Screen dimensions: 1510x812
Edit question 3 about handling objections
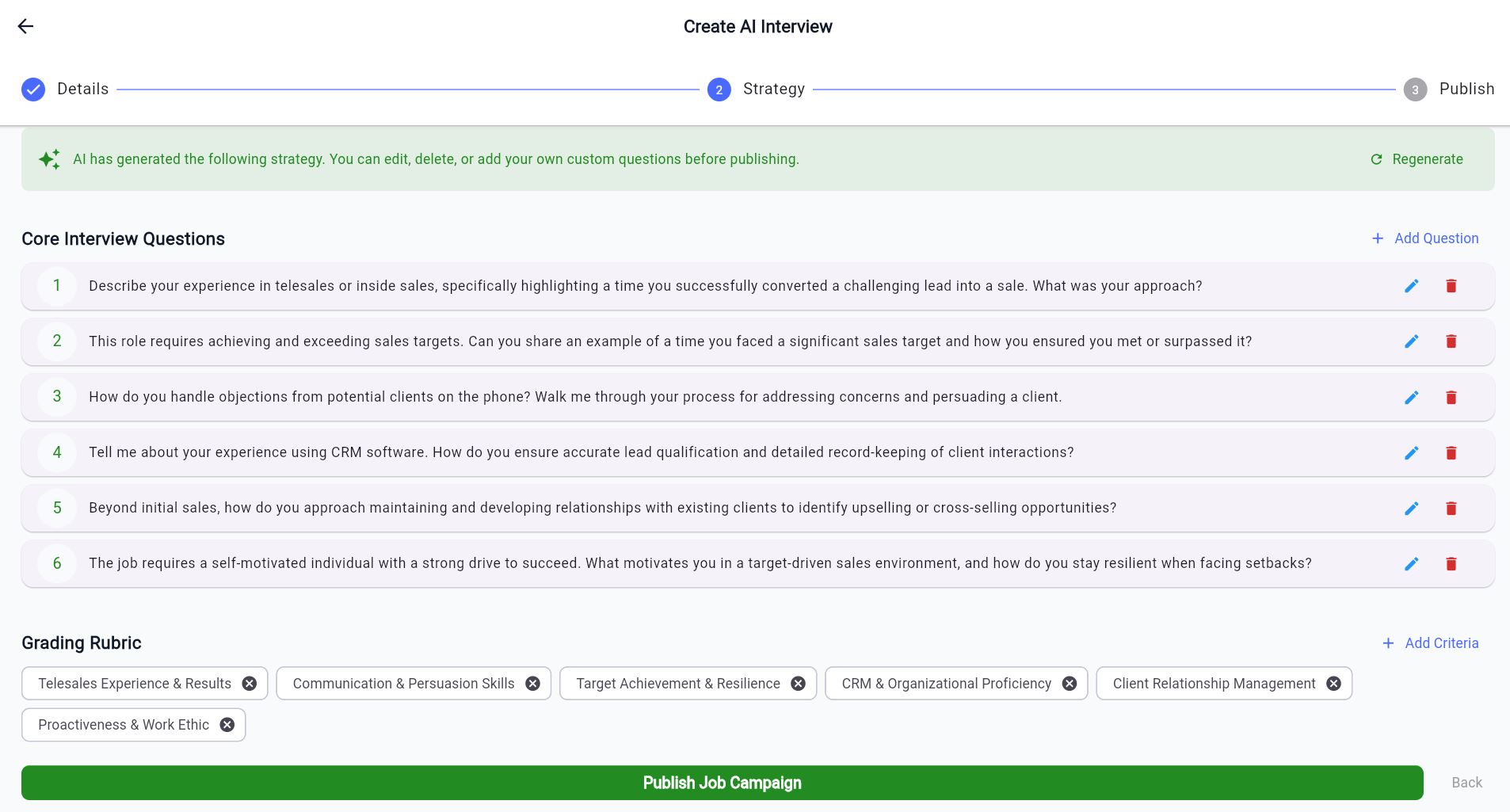[1411, 397]
